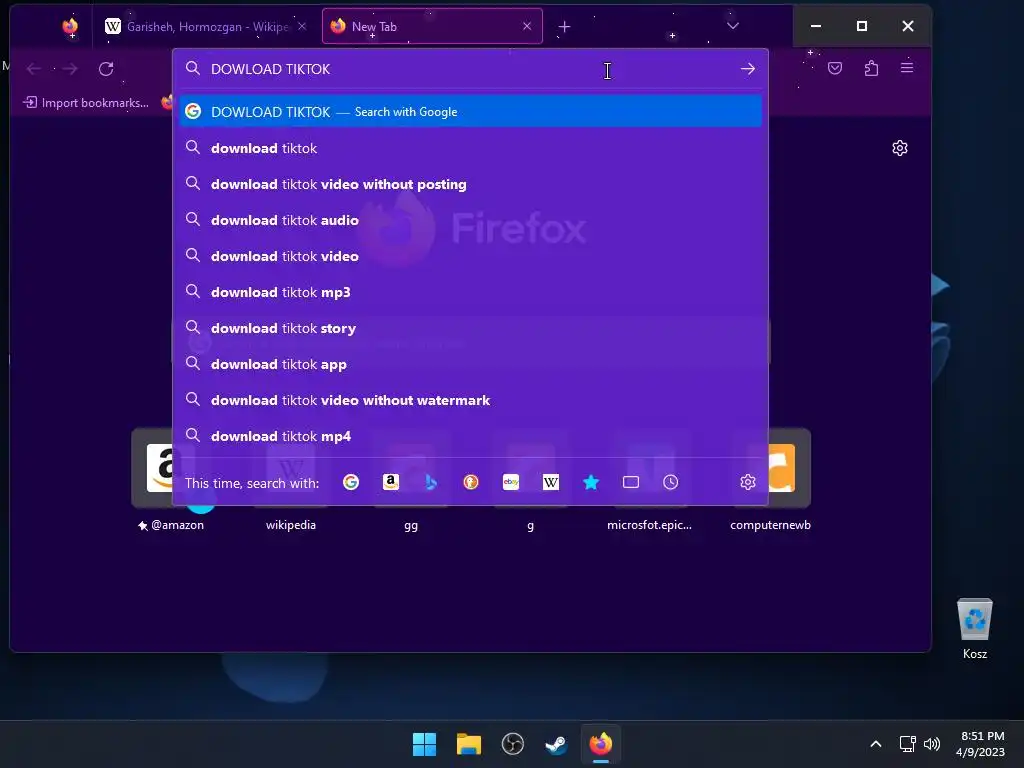1024x768 pixels.
Task: Pick the 'download tiktok mp3' suggestion
Action: pos(470,292)
